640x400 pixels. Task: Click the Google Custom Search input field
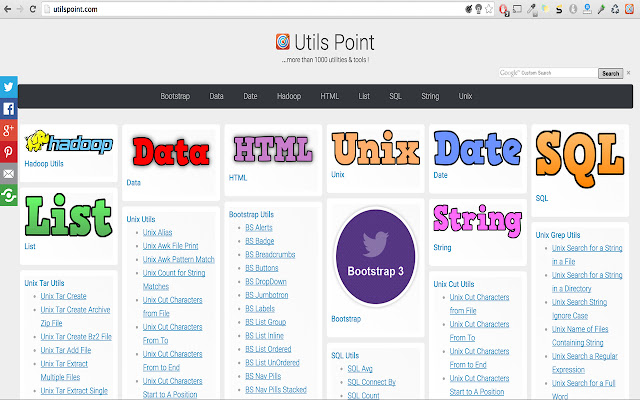point(548,73)
